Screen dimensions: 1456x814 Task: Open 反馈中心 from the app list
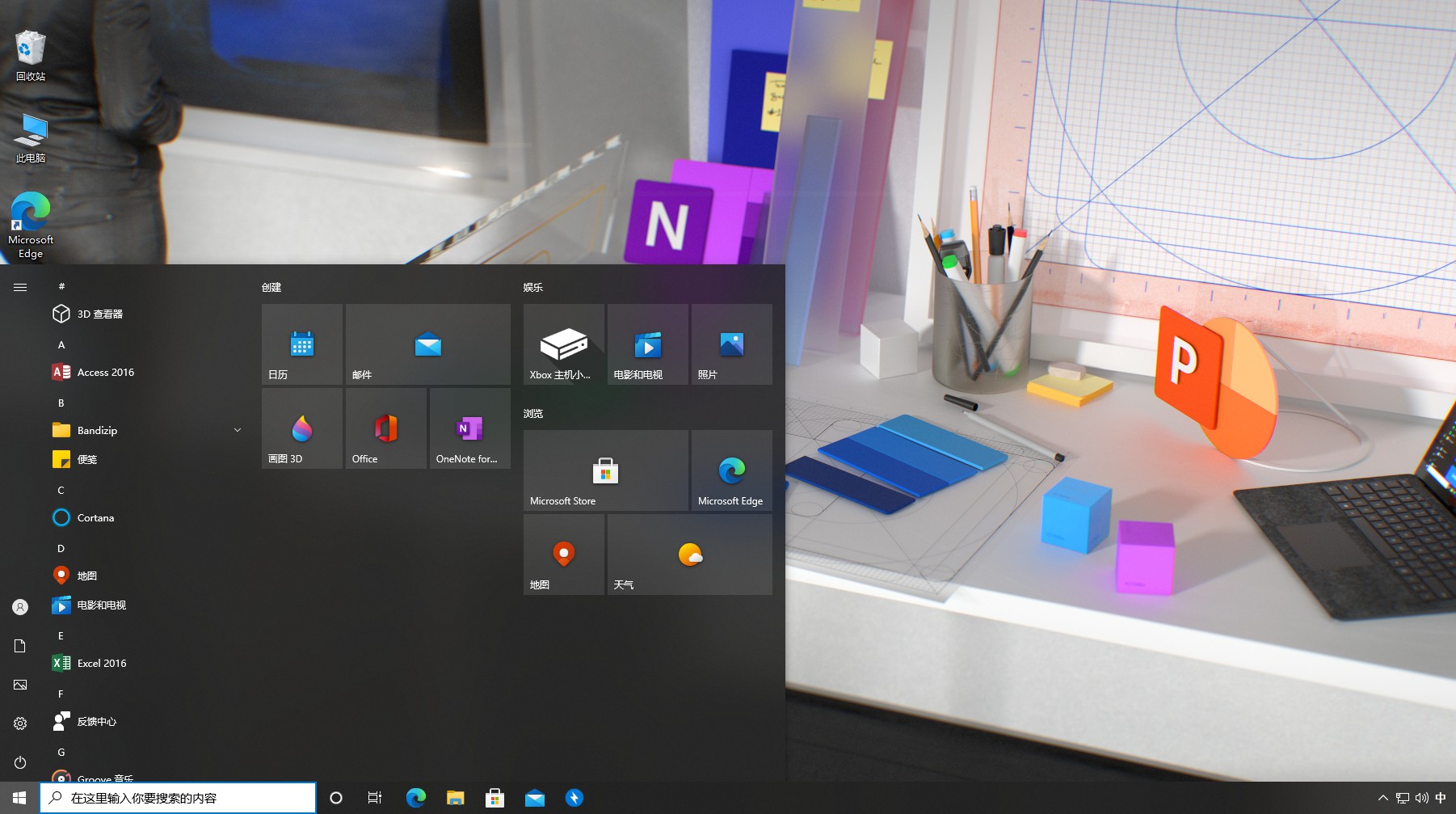tap(96, 721)
